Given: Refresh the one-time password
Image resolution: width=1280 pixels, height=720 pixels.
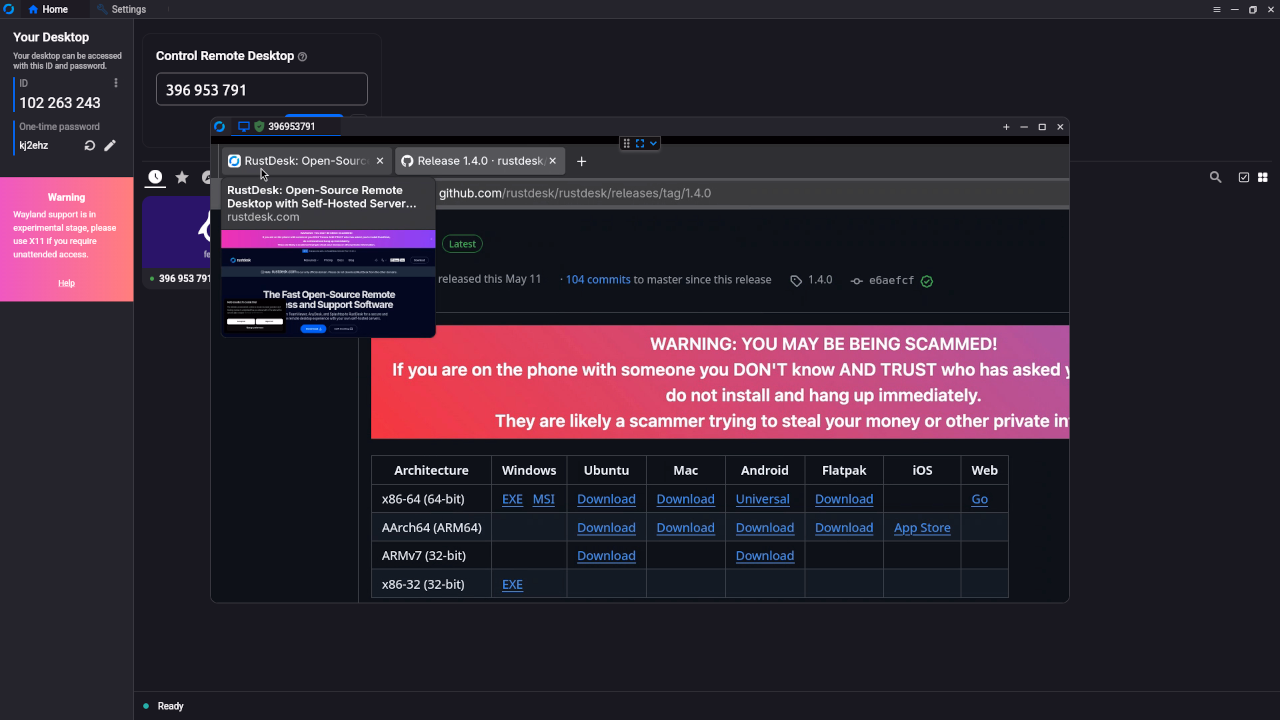Looking at the screenshot, I should pos(90,146).
